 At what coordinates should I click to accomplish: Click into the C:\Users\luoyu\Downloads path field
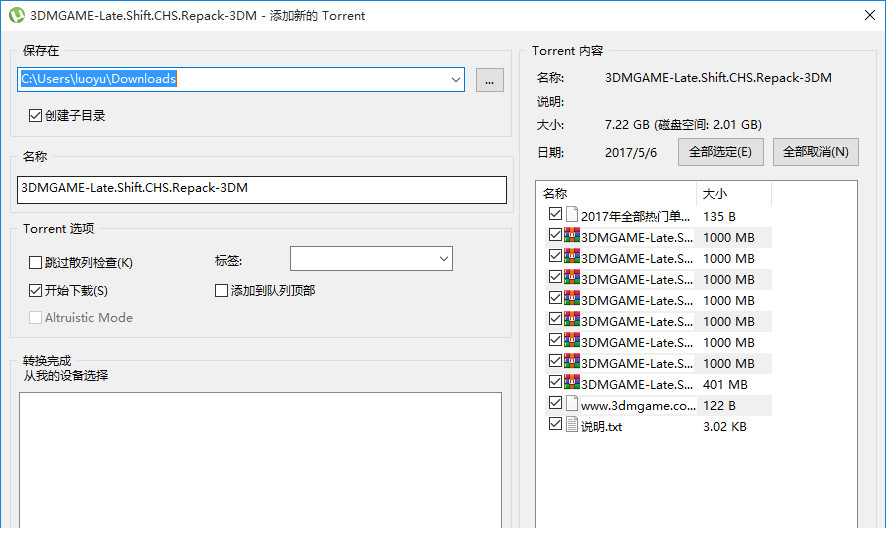241,80
